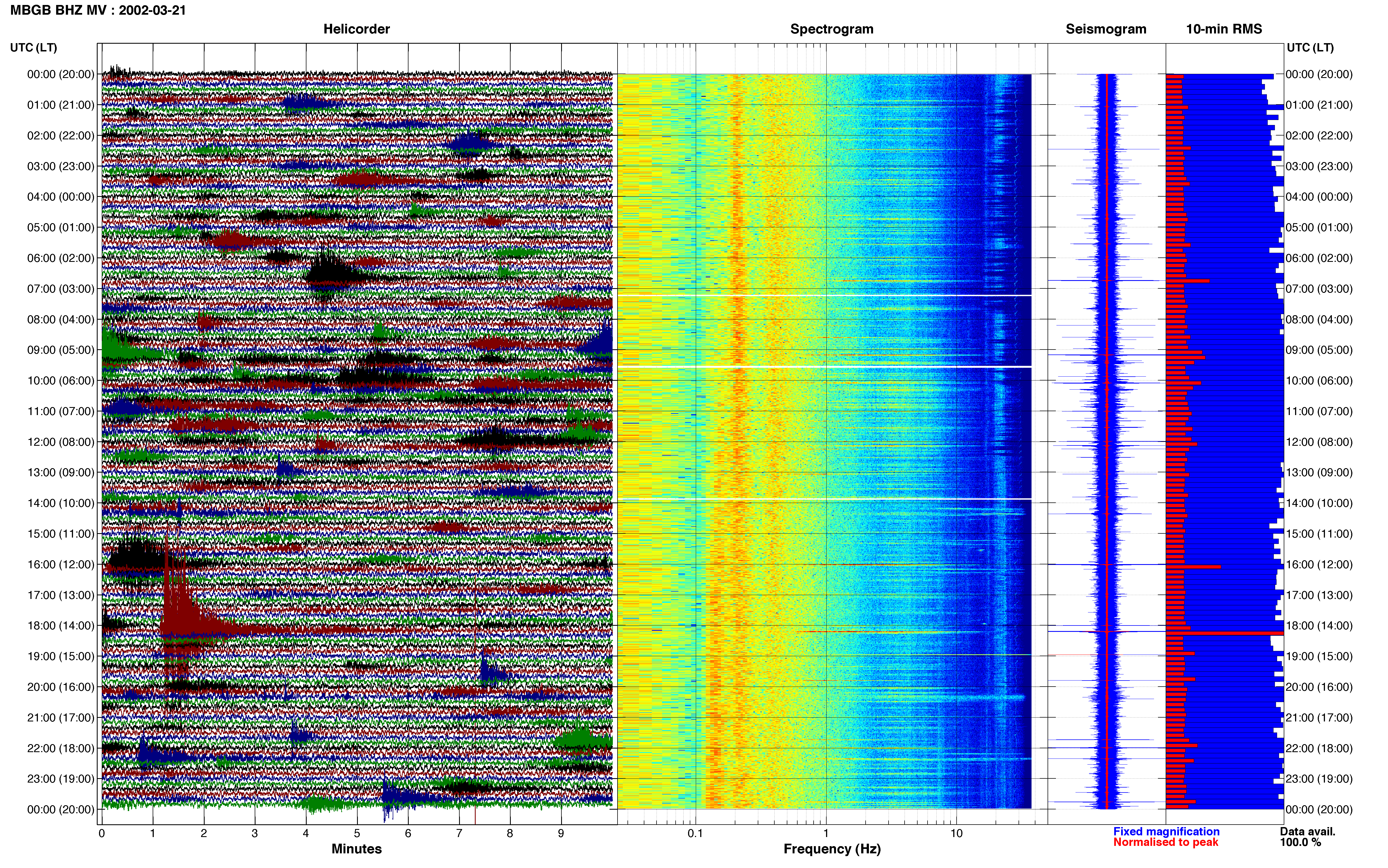Click the 5 tick on the Minutes axis

357,833
